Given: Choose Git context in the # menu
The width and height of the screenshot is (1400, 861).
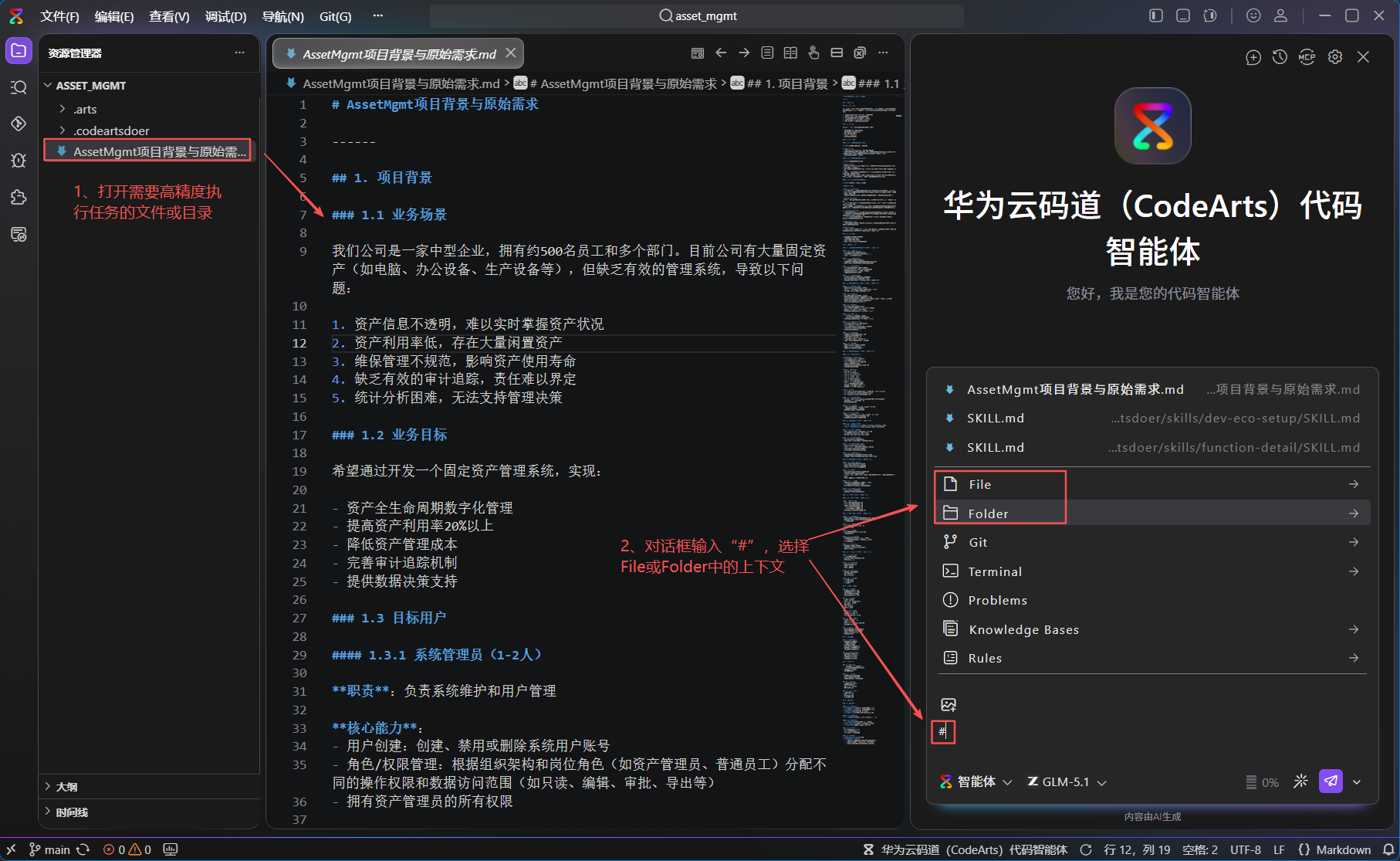Looking at the screenshot, I should pos(1151,542).
